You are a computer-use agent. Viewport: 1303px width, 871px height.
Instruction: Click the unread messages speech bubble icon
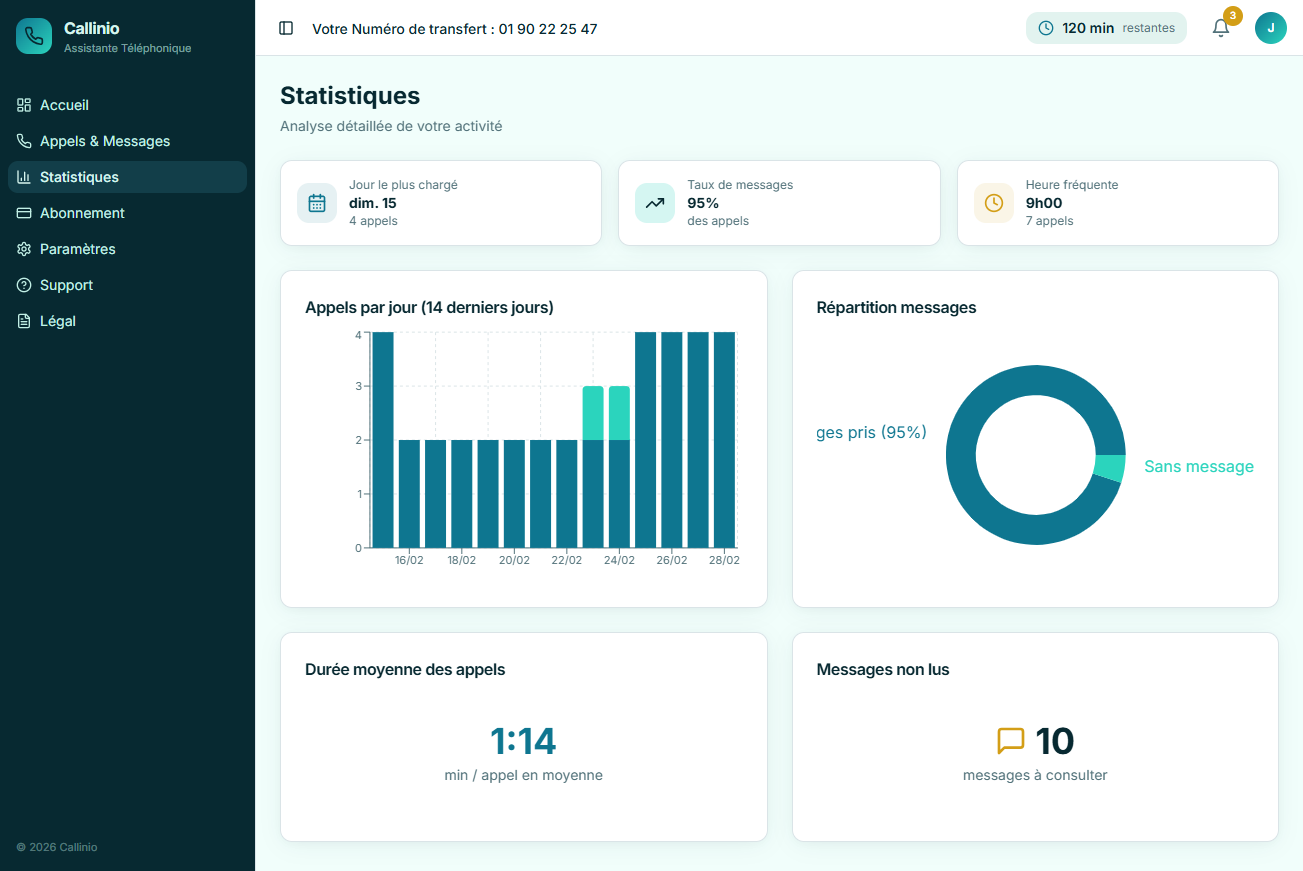point(1011,741)
